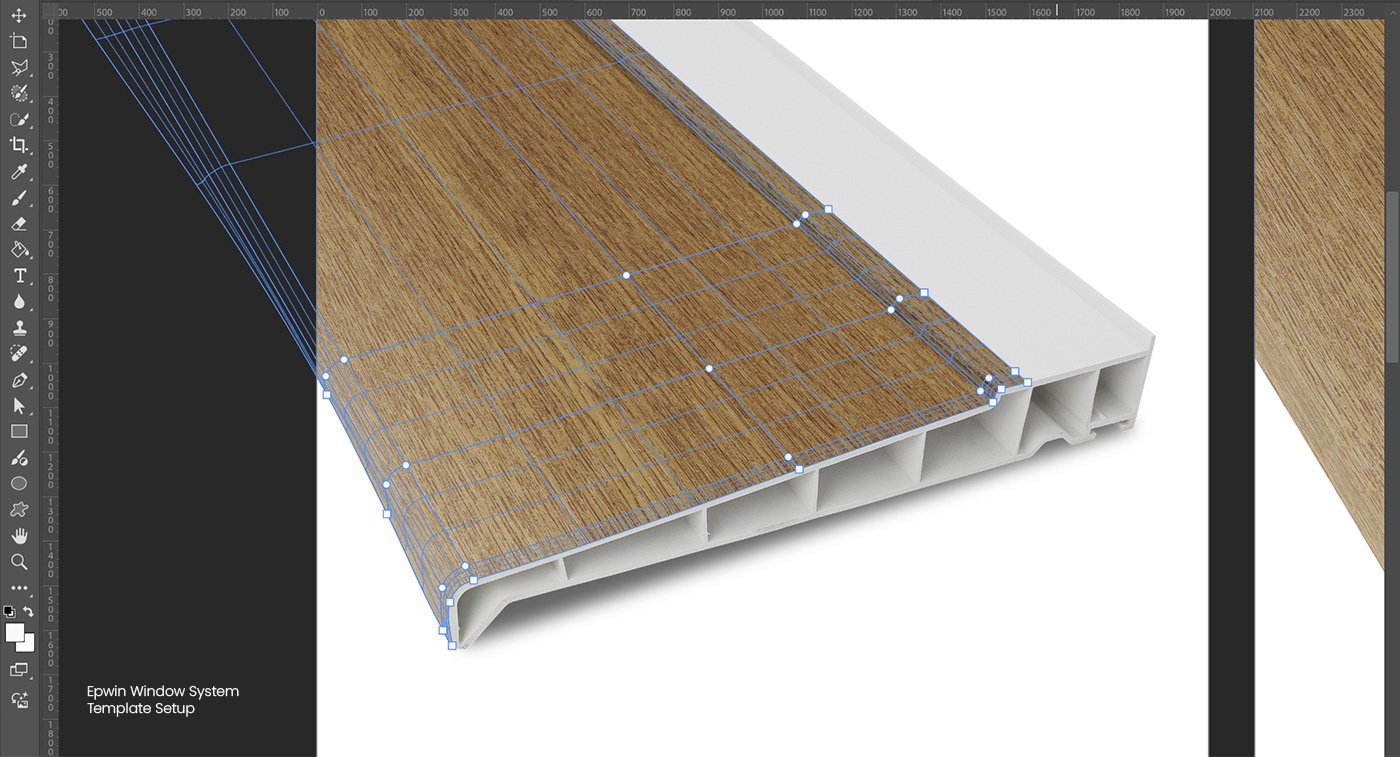Select the Custom Shape tool
This screenshot has width=1400, height=757.
tap(19, 510)
